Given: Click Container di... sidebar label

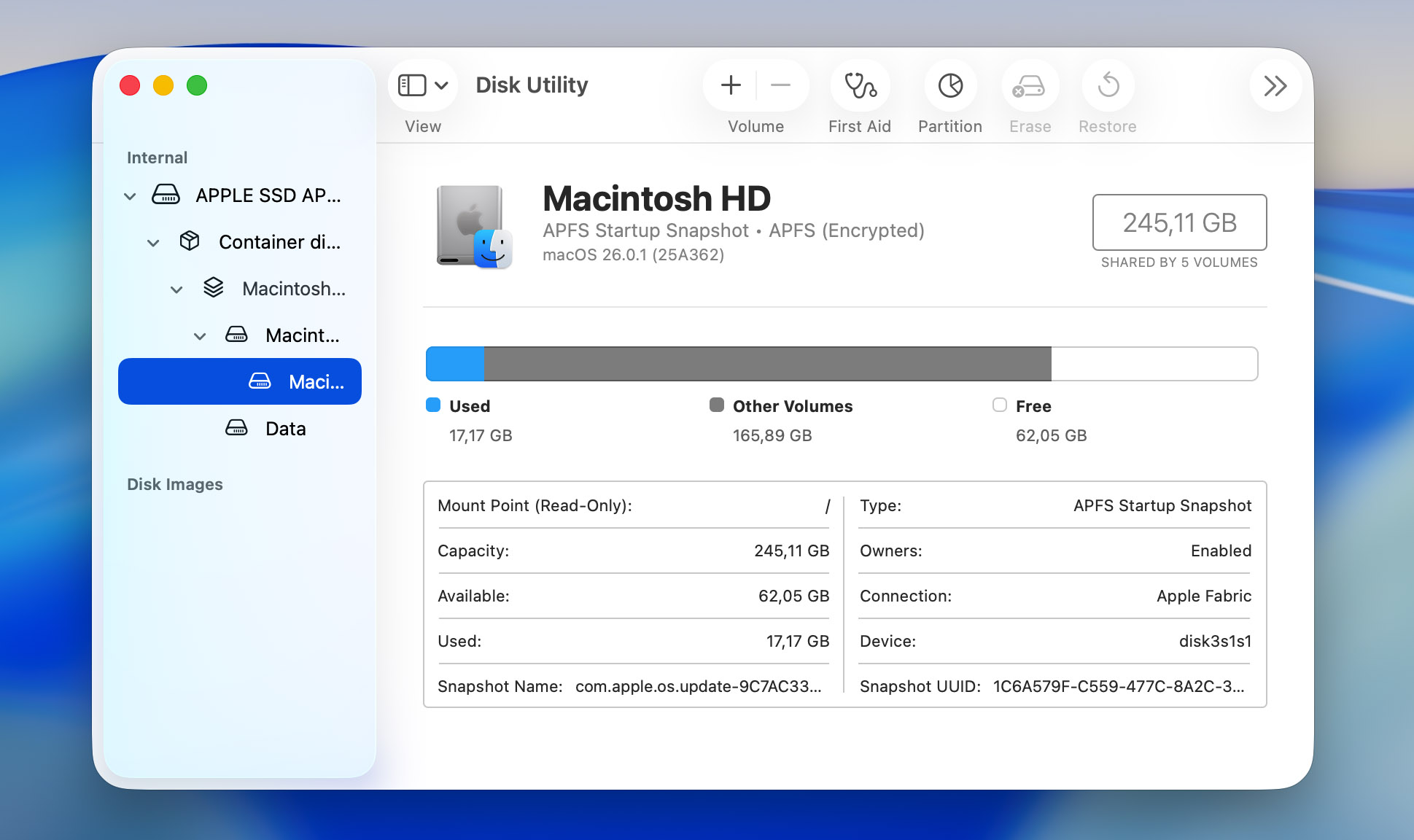Looking at the screenshot, I should point(279,242).
